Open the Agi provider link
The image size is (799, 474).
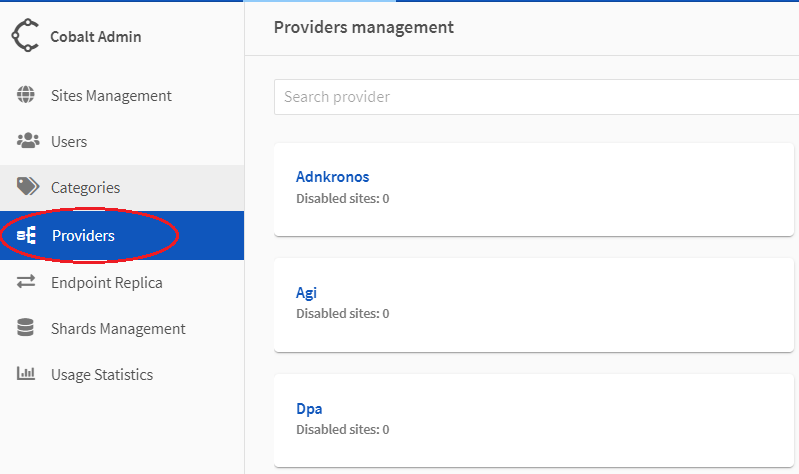pos(306,293)
